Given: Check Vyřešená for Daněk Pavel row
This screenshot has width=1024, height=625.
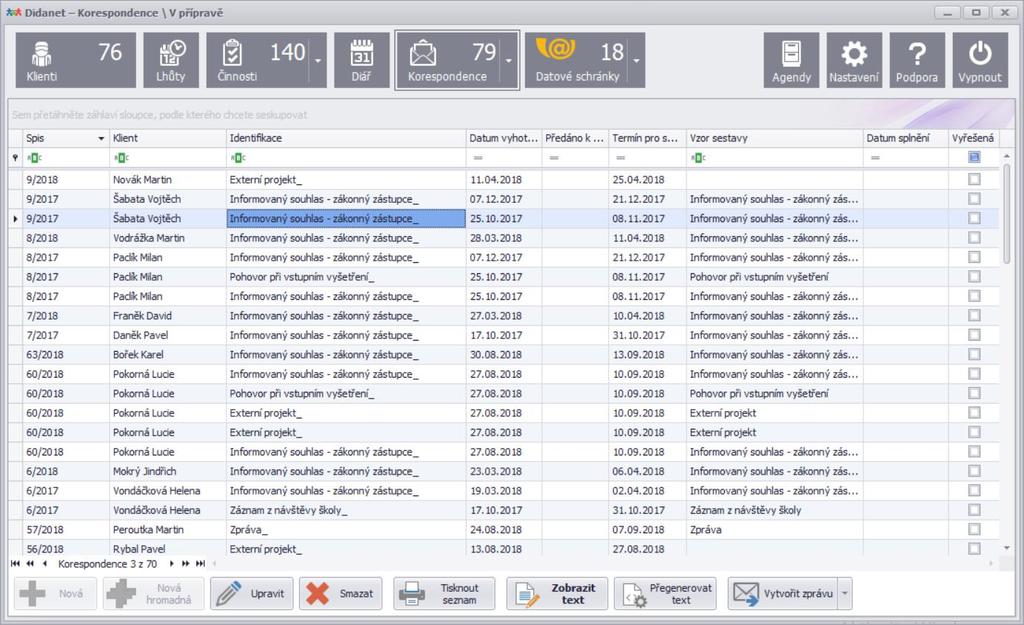Looking at the screenshot, I should point(974,335).
